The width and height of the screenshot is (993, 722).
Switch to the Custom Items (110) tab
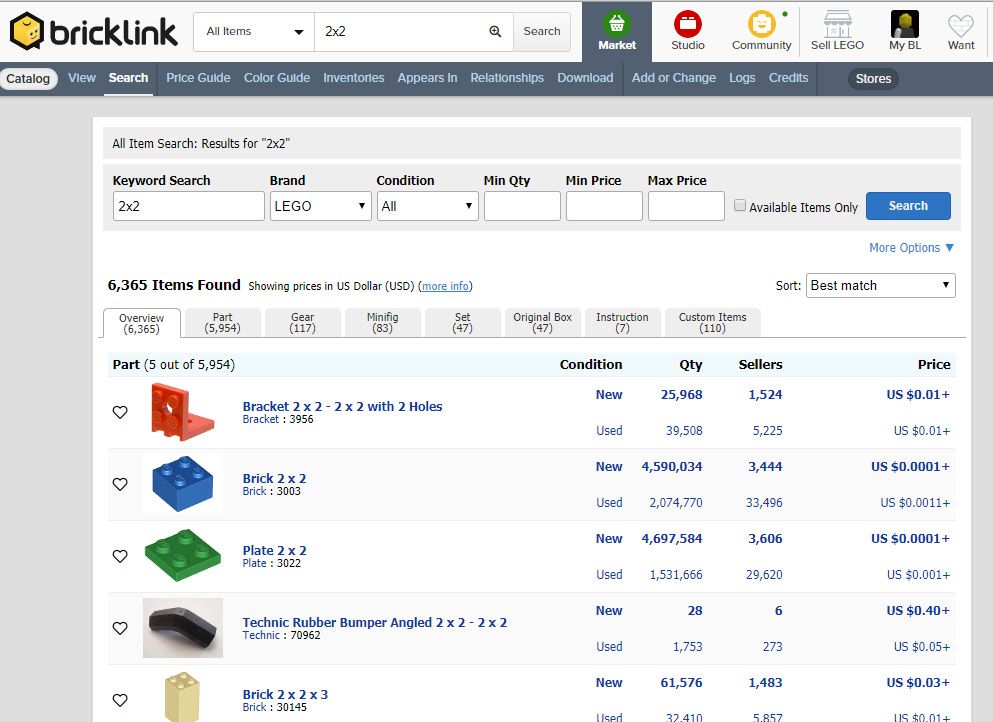(712, 322)
